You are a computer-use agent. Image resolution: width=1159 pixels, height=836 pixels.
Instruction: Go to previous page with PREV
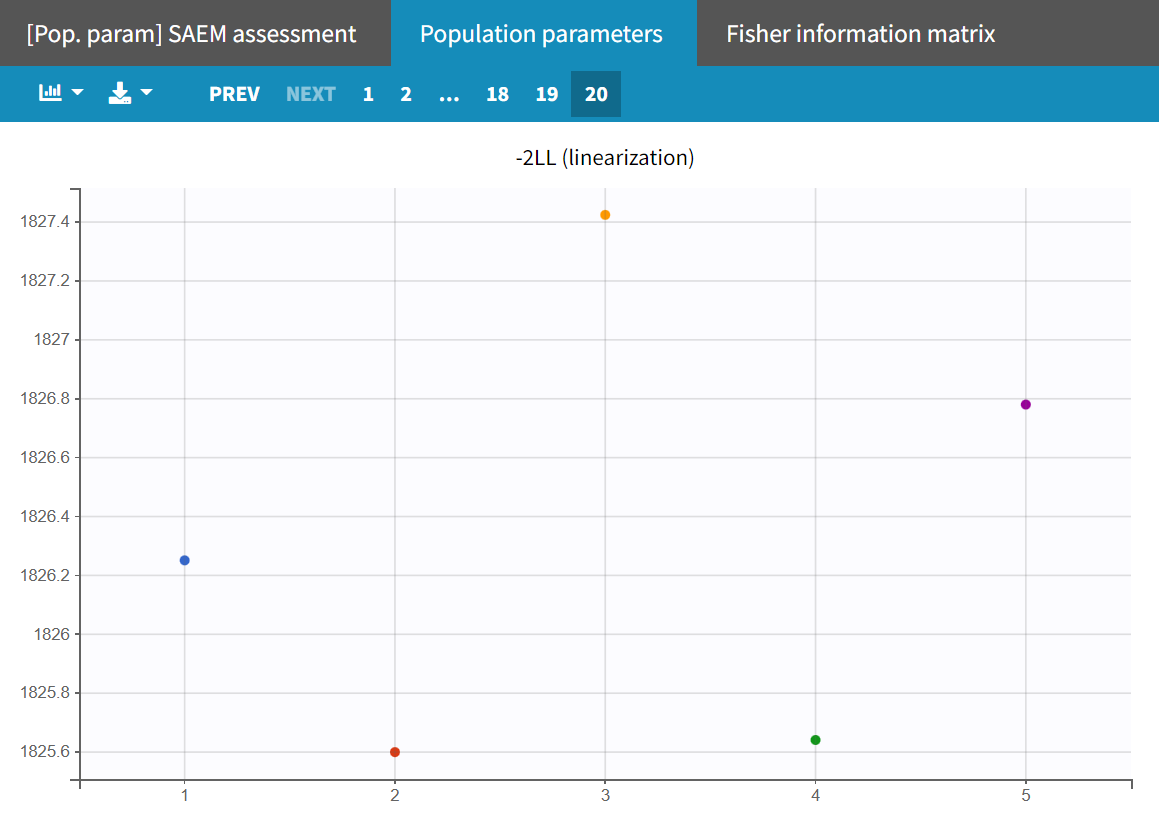pos(234,94)
